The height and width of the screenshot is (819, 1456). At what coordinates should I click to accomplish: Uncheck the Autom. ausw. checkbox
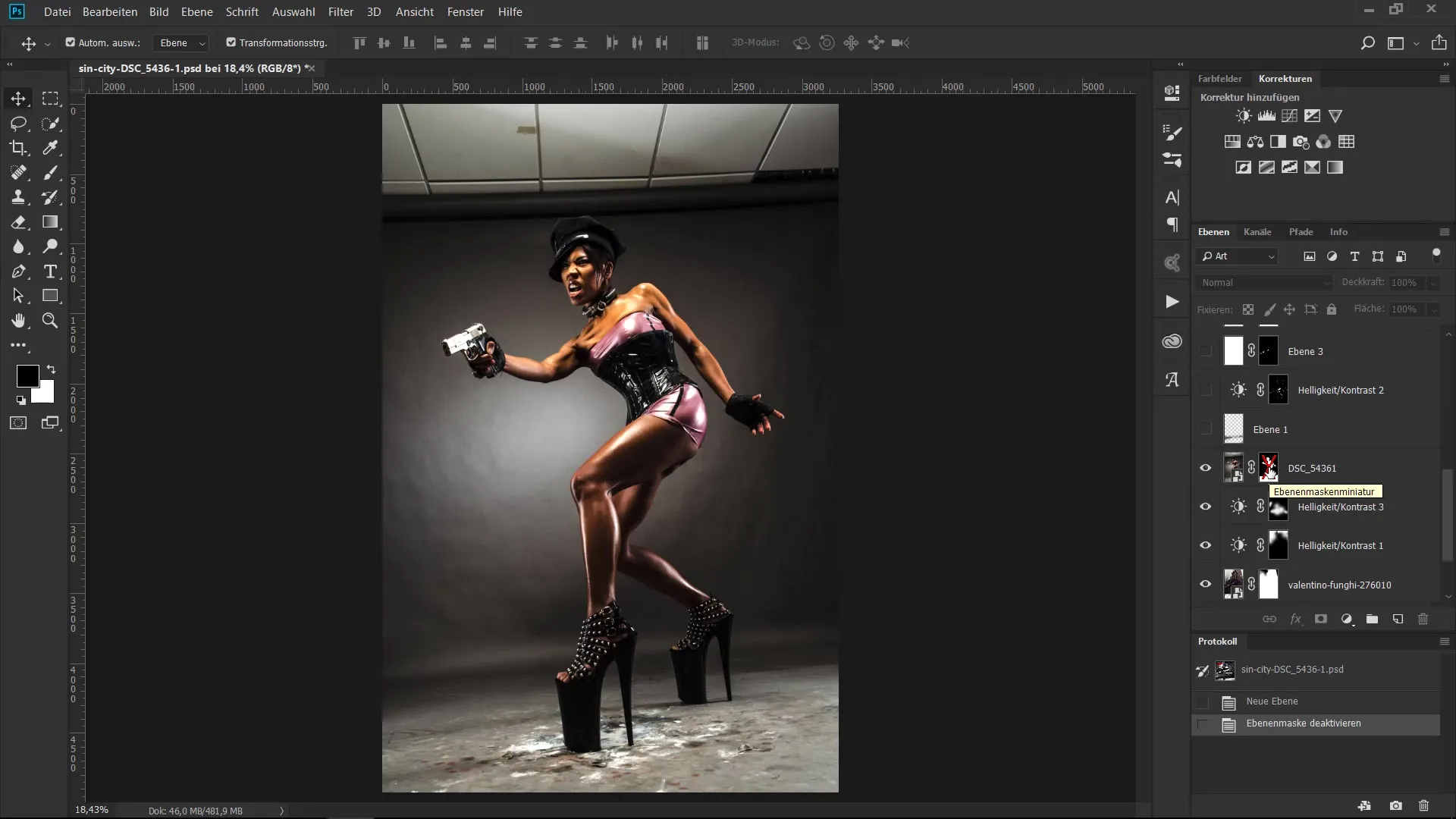(71, 42)
